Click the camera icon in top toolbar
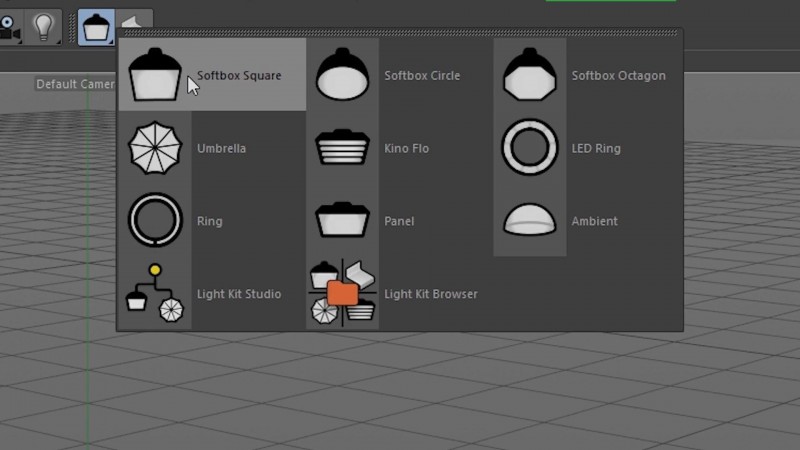 (x=10, y=26)
